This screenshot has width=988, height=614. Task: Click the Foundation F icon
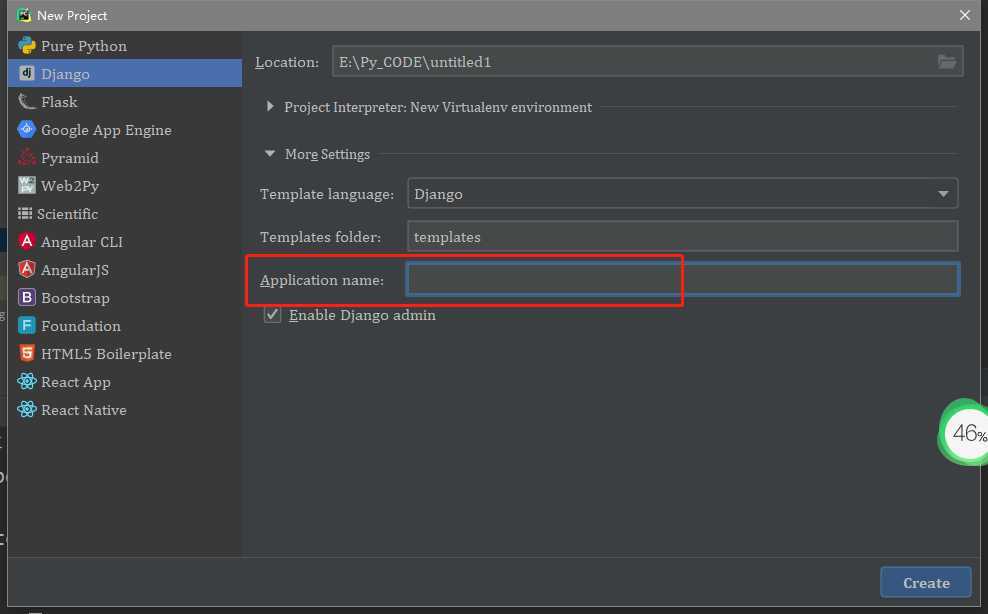26,325
